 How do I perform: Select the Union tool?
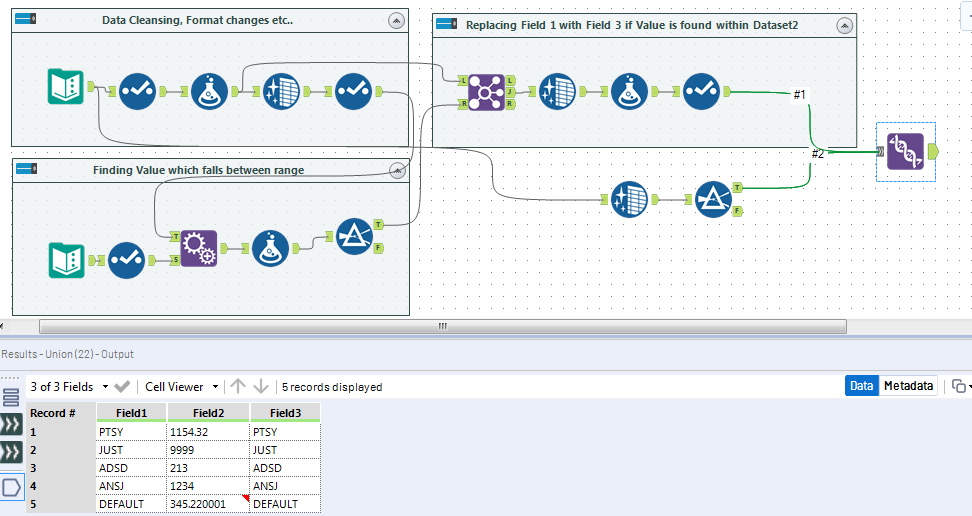pyautogui.click(x=905, y=151)
